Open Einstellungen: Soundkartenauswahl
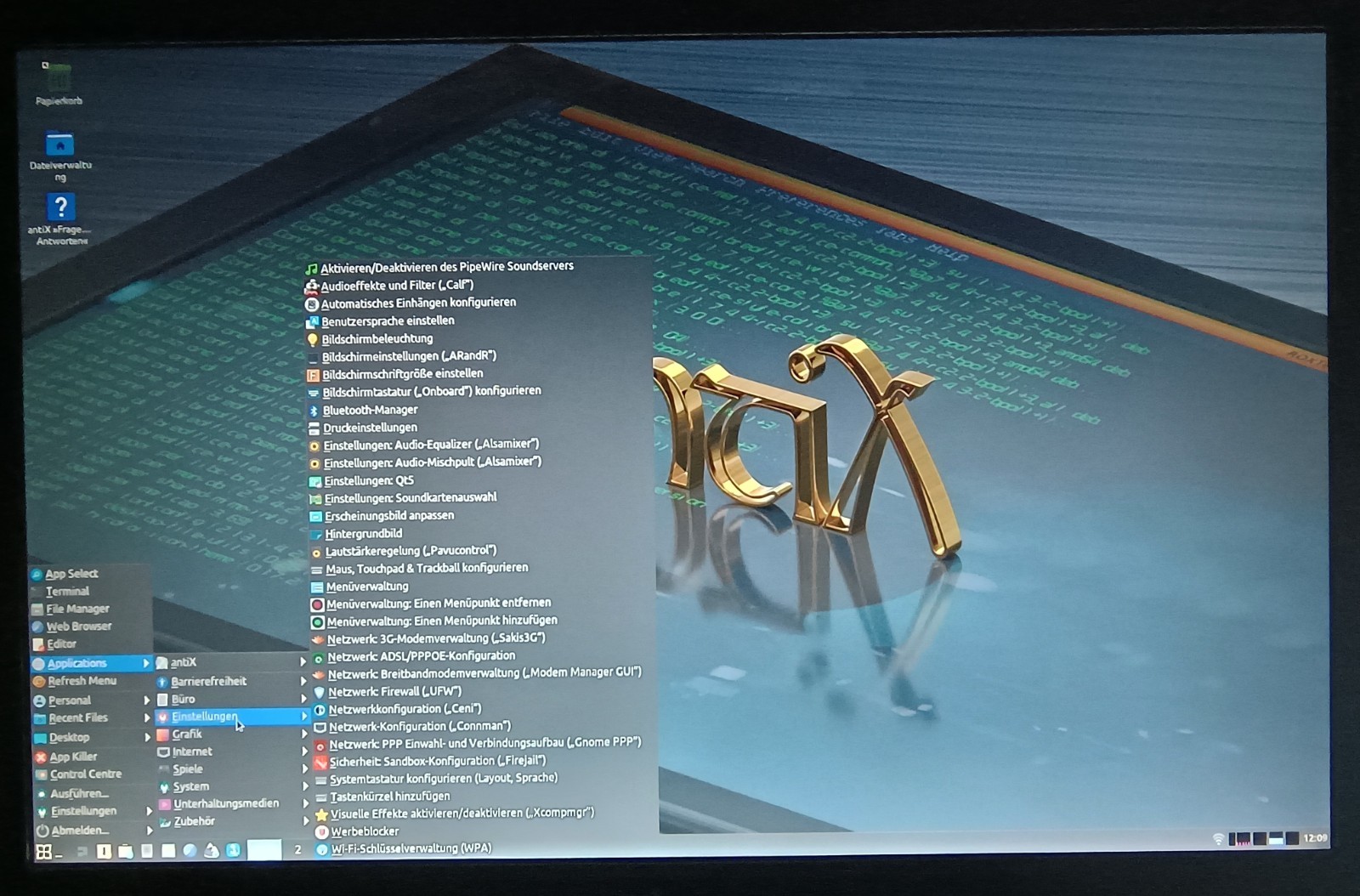 tap(411, 498)
